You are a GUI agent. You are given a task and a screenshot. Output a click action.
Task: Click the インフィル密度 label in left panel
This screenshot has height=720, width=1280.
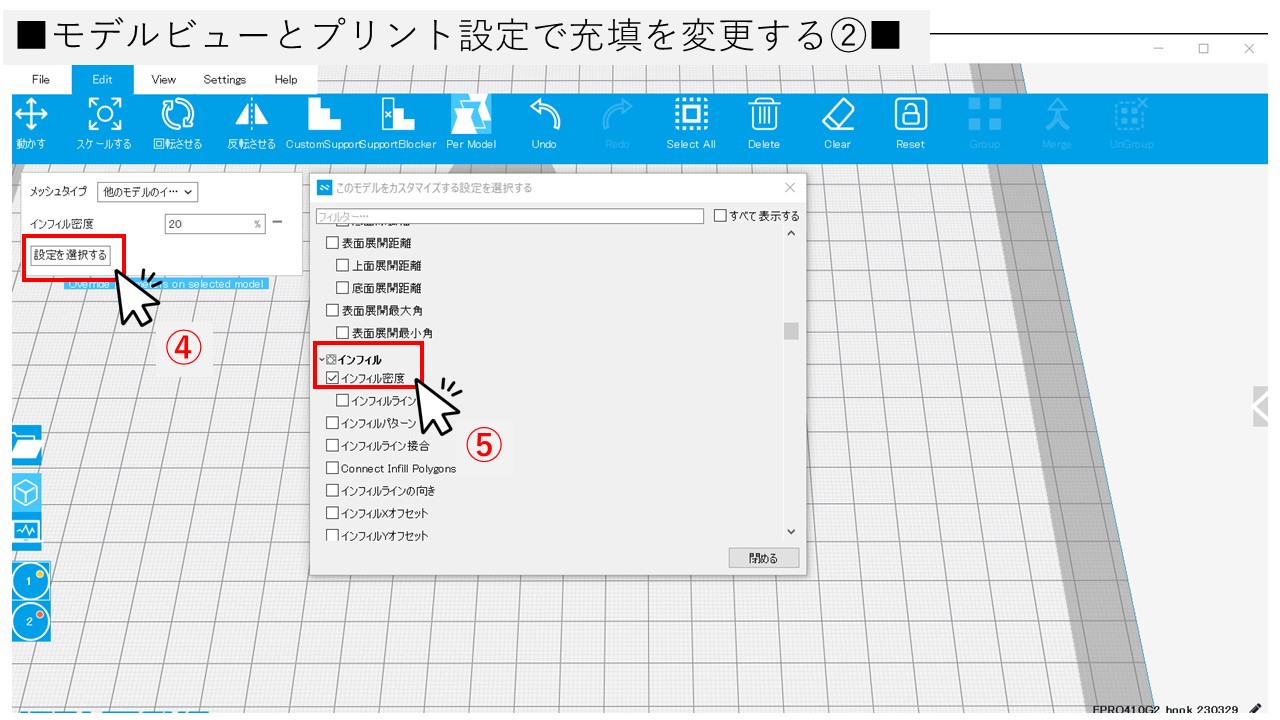pos(61,224)
